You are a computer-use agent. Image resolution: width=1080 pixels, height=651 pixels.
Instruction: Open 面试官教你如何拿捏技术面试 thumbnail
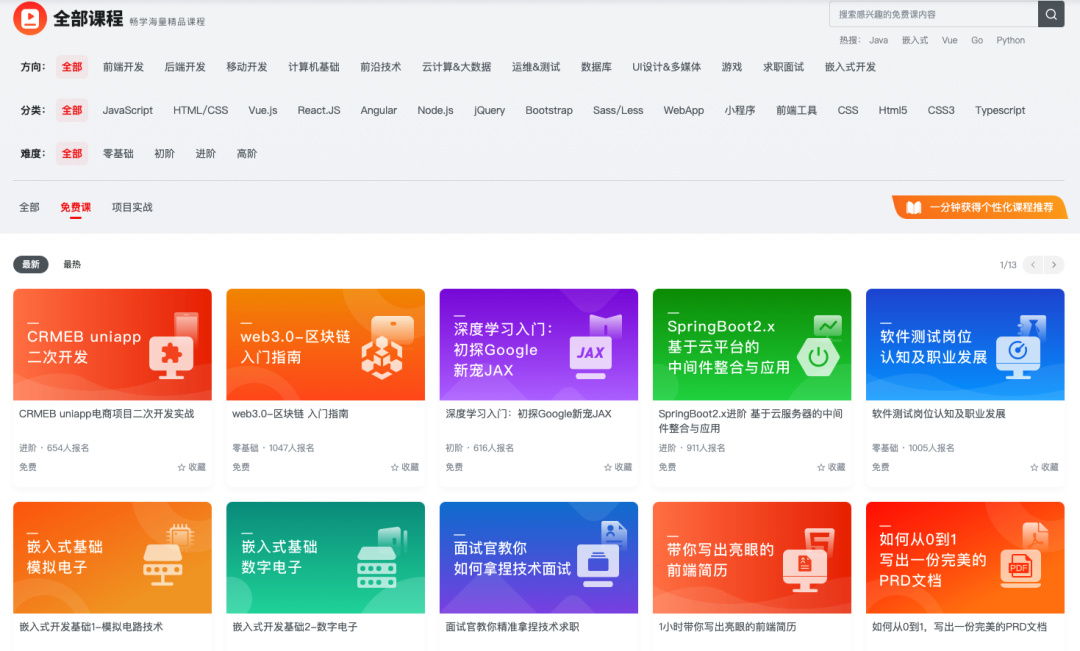[539, 557]
